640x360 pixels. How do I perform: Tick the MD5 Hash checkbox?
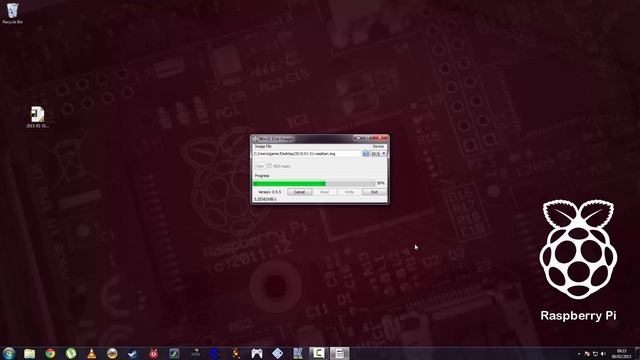pos(269,166)
